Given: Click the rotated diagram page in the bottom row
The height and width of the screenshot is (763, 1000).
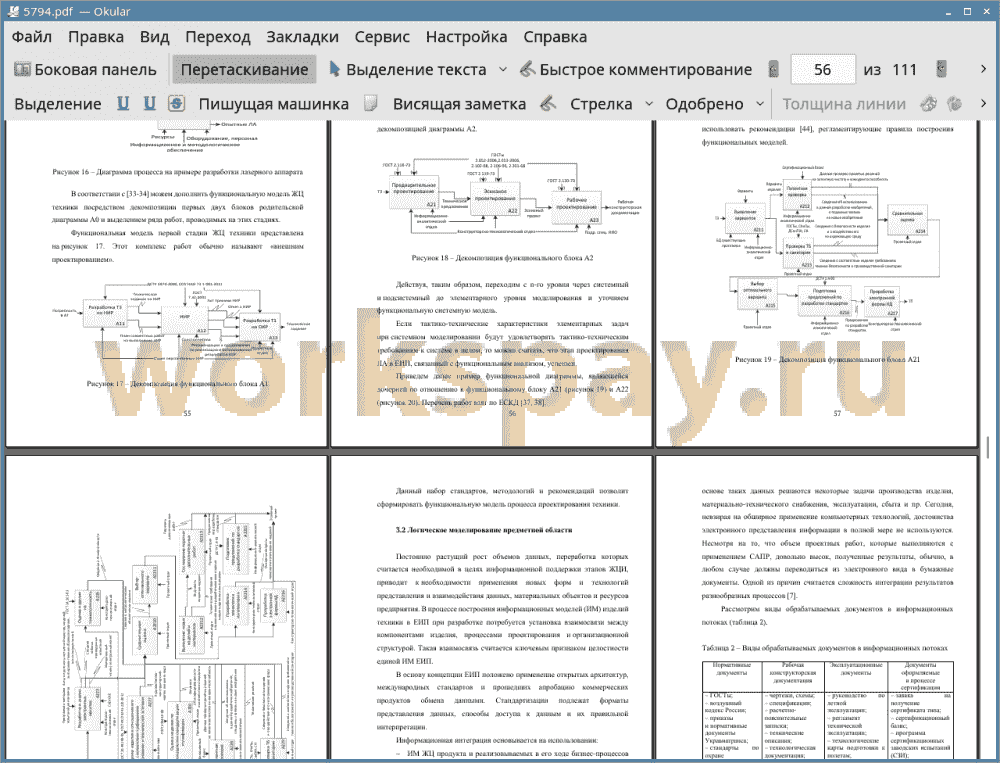Looking at the screenshot, I should click(x=166, y=609).
